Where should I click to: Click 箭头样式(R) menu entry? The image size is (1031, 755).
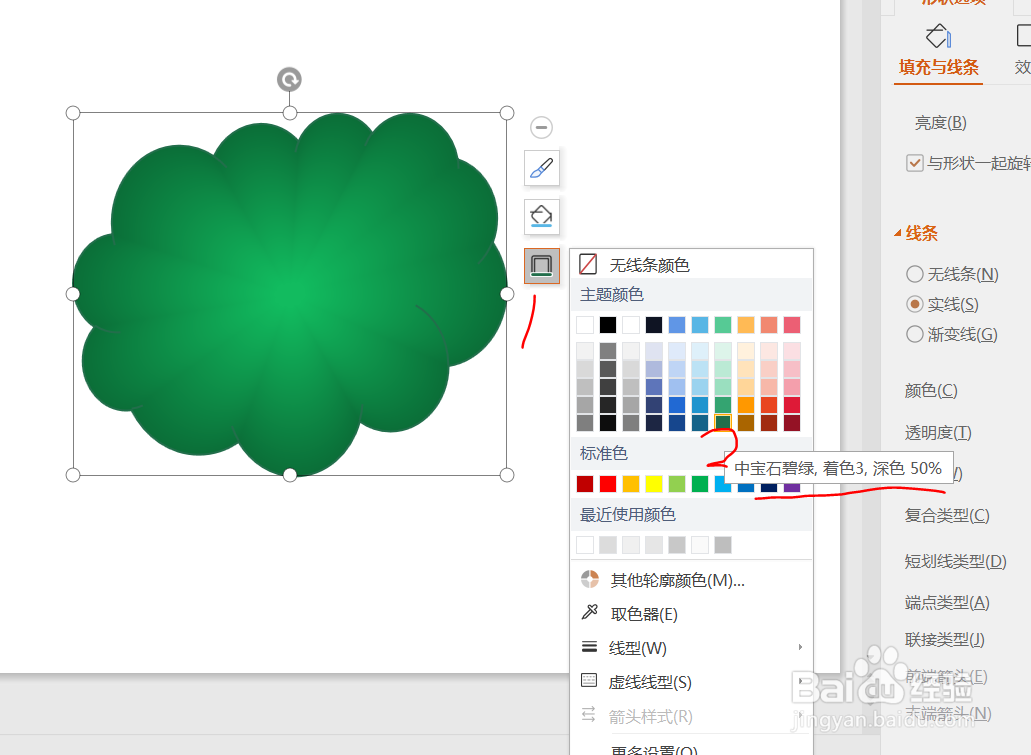(692, 716)
